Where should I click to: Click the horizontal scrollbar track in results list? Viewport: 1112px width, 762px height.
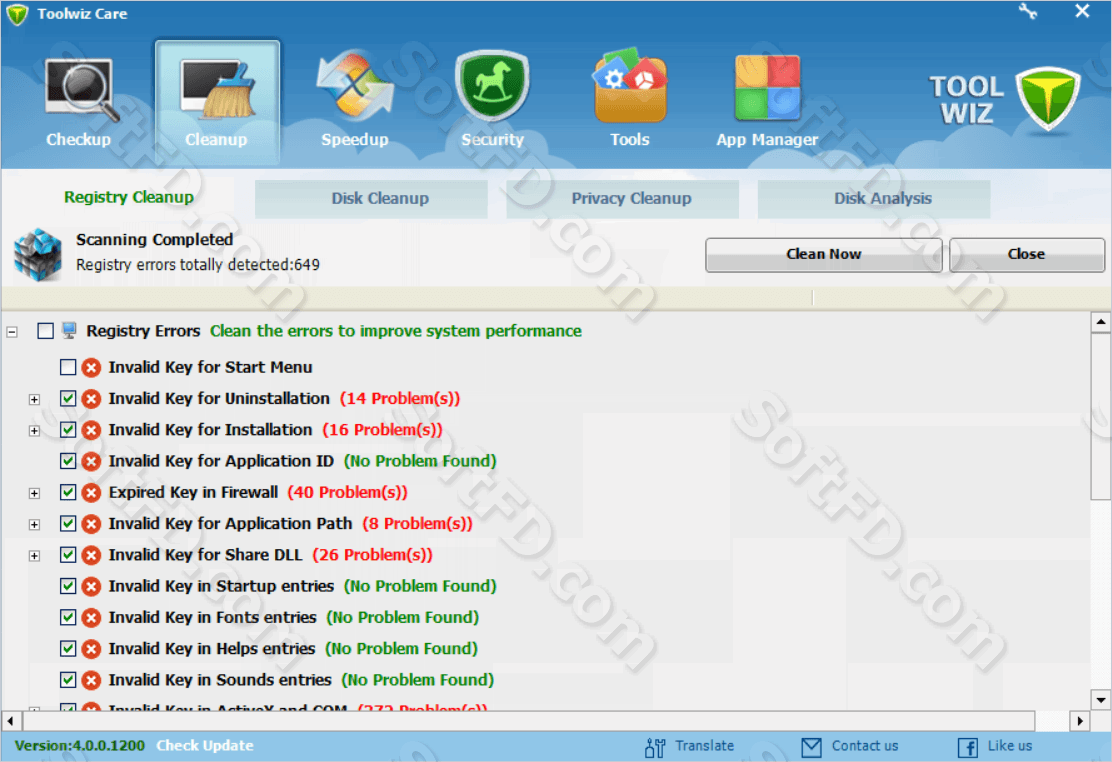coord(545,721)
